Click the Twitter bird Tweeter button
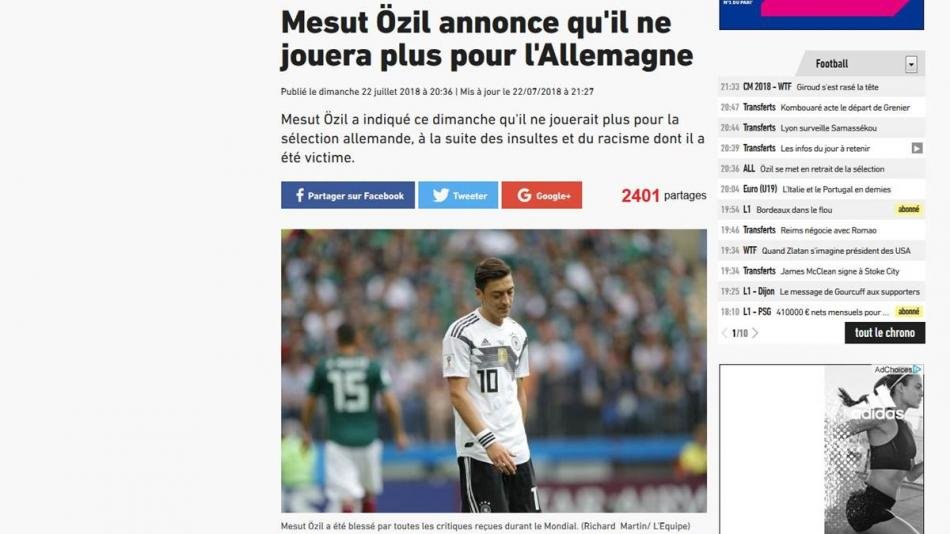This screenshot has height=534, width=950. point(458,195)
